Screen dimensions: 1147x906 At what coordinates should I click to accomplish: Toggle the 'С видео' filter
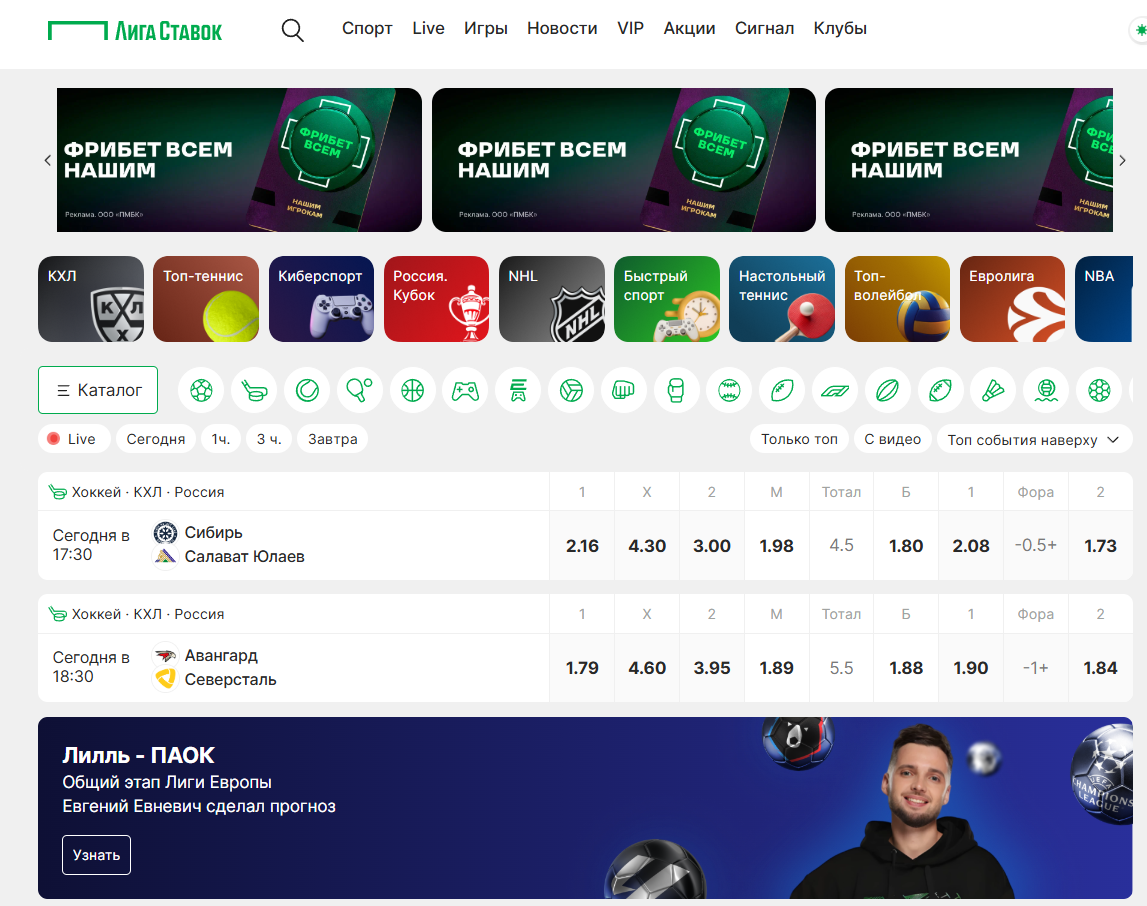point(892,439)
